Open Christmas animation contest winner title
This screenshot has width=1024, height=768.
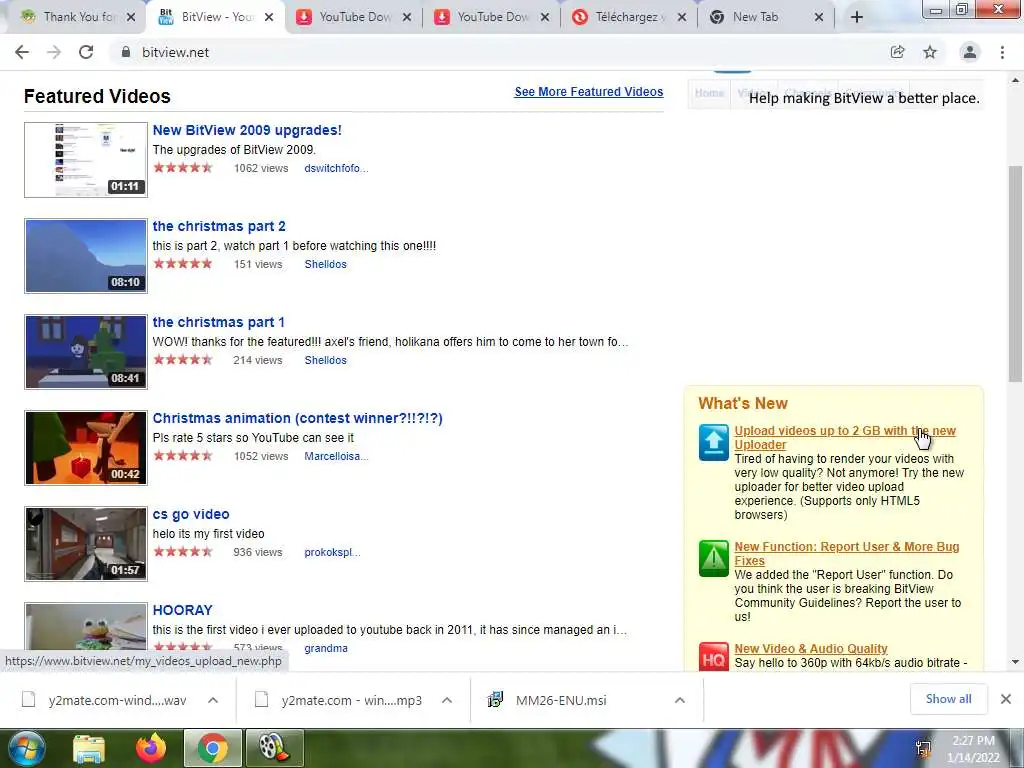[297, 418]
